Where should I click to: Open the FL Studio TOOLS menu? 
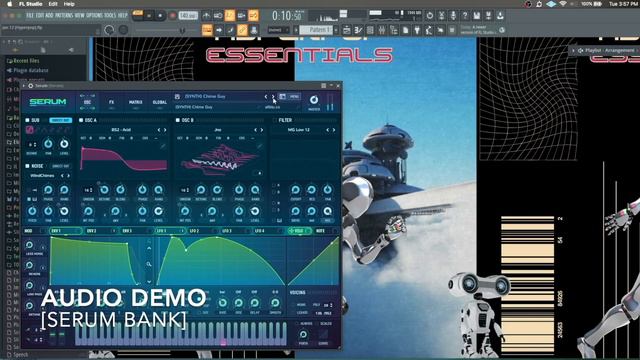110,16
